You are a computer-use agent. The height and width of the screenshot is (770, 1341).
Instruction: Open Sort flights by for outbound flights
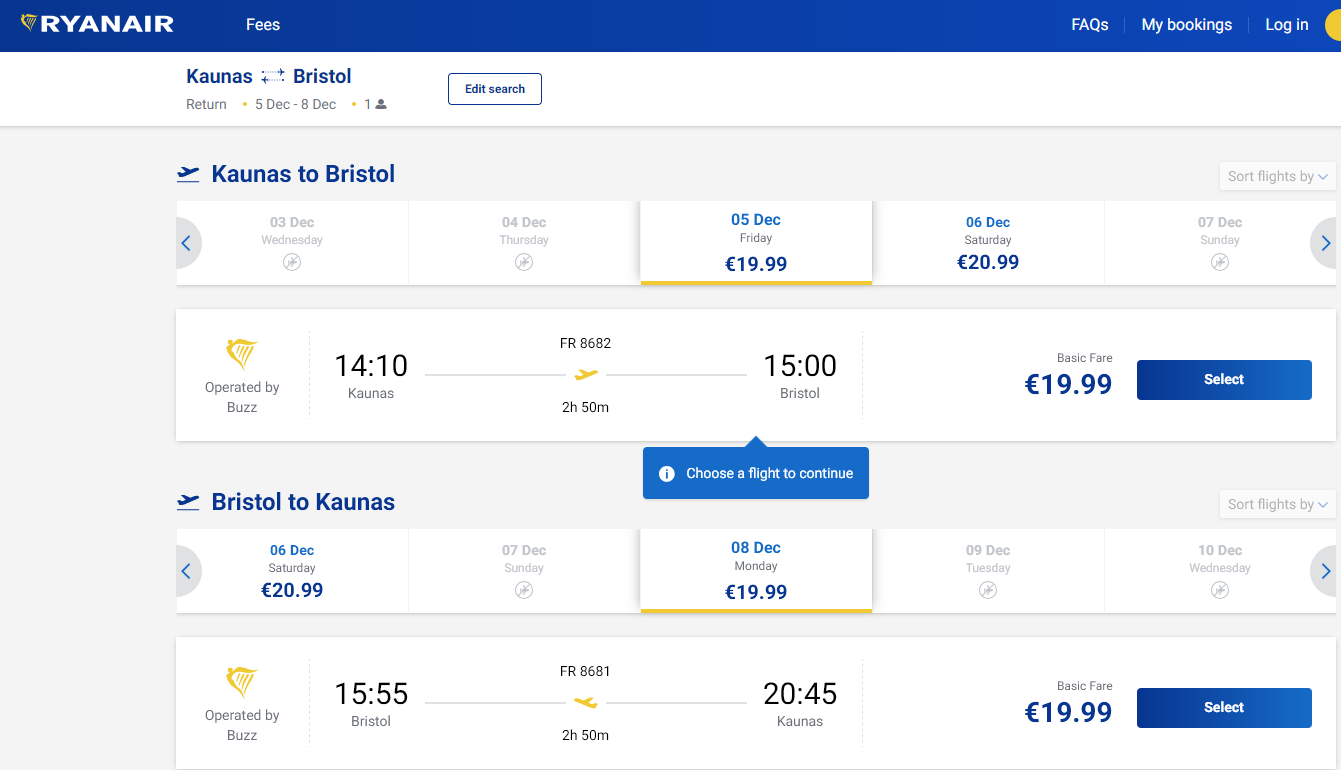click(x=1277, y=176)
